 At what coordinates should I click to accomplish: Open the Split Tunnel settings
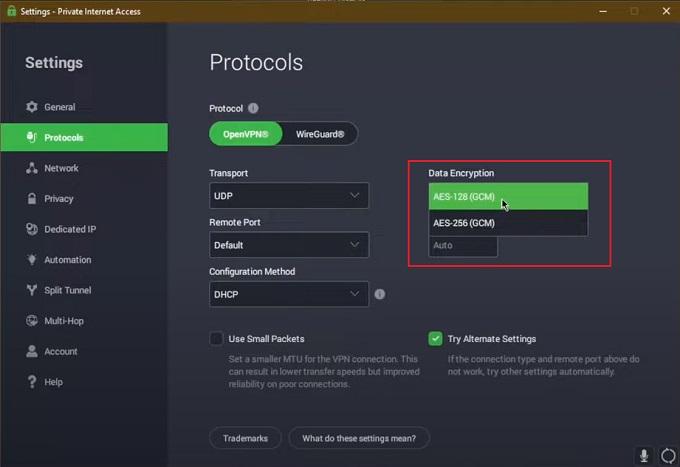(84, 290)
